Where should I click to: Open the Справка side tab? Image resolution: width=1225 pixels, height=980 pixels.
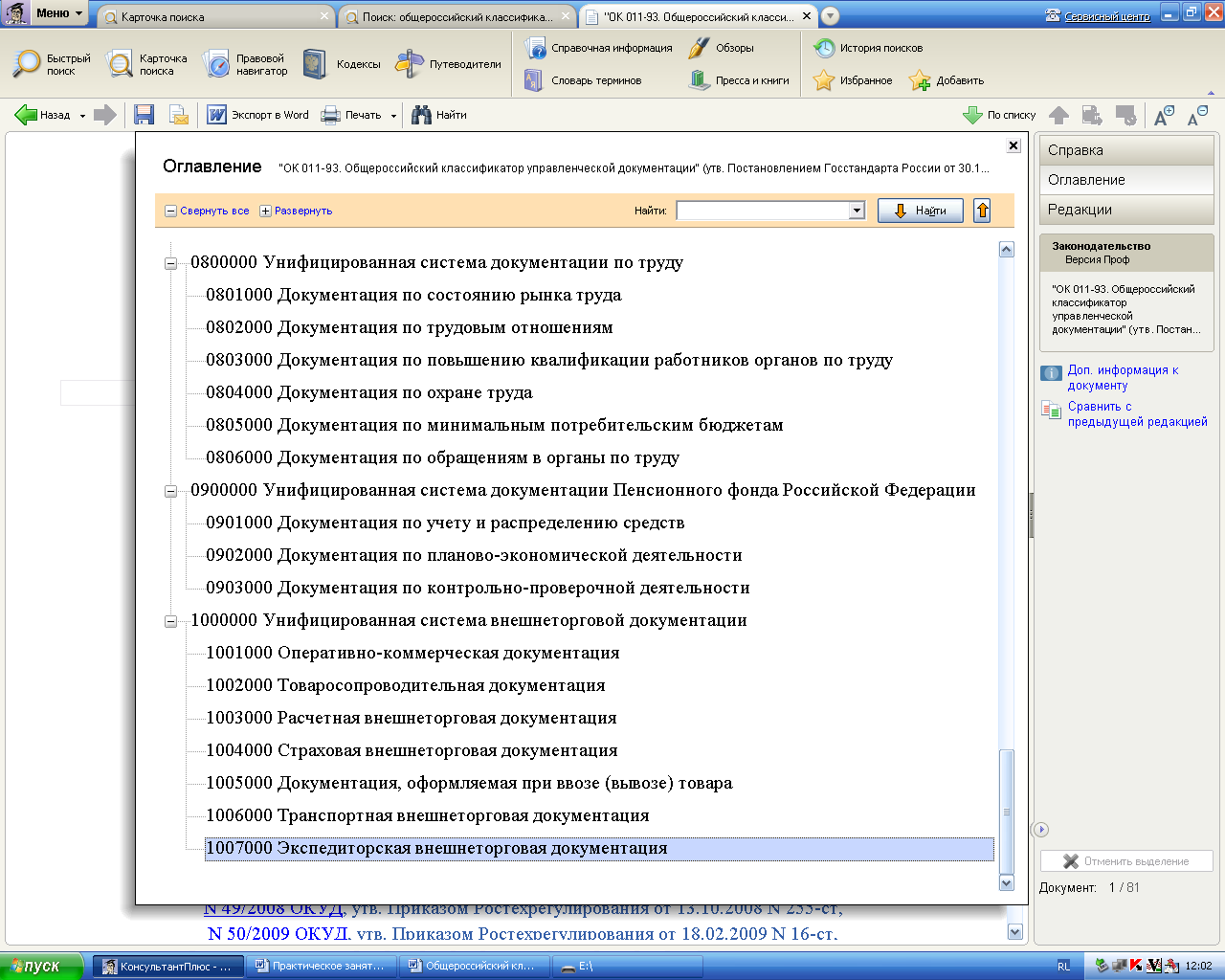pyautogui.click(x=1125, y=150)
